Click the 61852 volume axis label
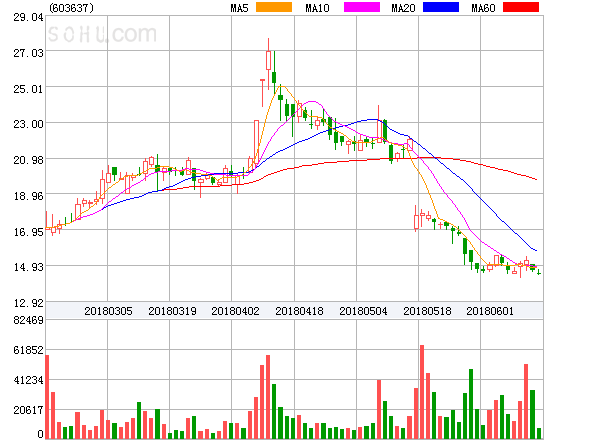The width and height of the screenshot is (600, 440). click(28, 350)
